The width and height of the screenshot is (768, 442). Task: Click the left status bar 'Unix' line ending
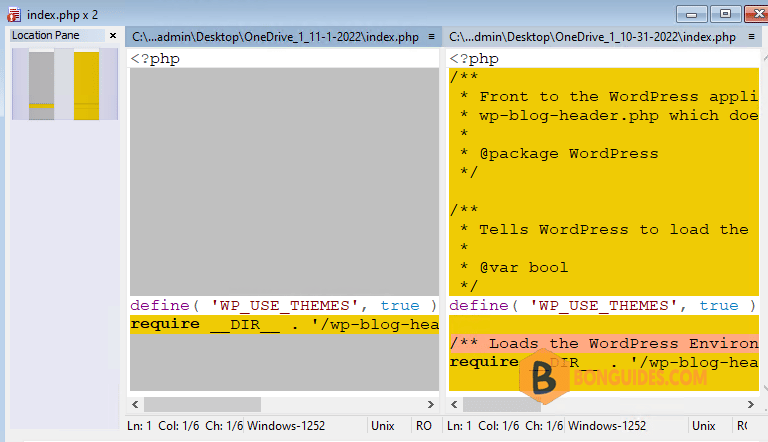[383, 426]
